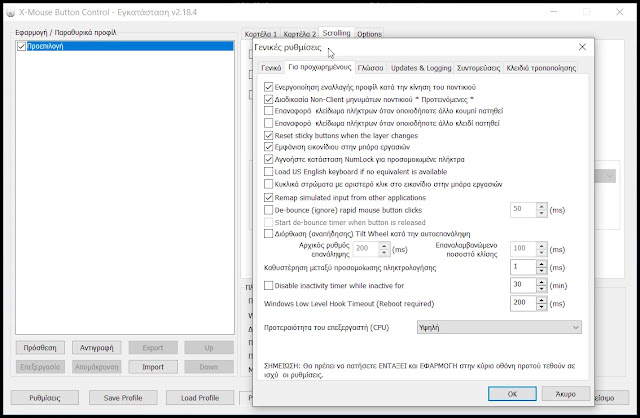Enable Επαναφορά κλείδωμα when άλλο κλειδί πατηθεί

click(268, 123)
